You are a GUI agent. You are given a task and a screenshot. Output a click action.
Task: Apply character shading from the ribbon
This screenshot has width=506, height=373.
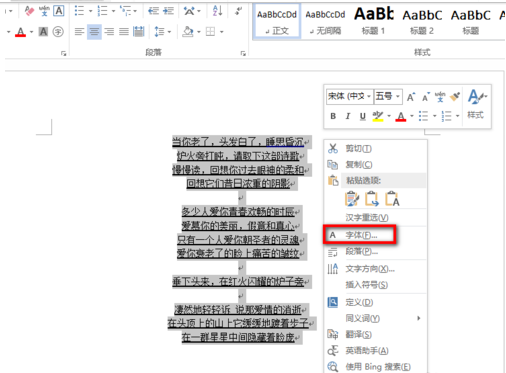pos(43,32)
